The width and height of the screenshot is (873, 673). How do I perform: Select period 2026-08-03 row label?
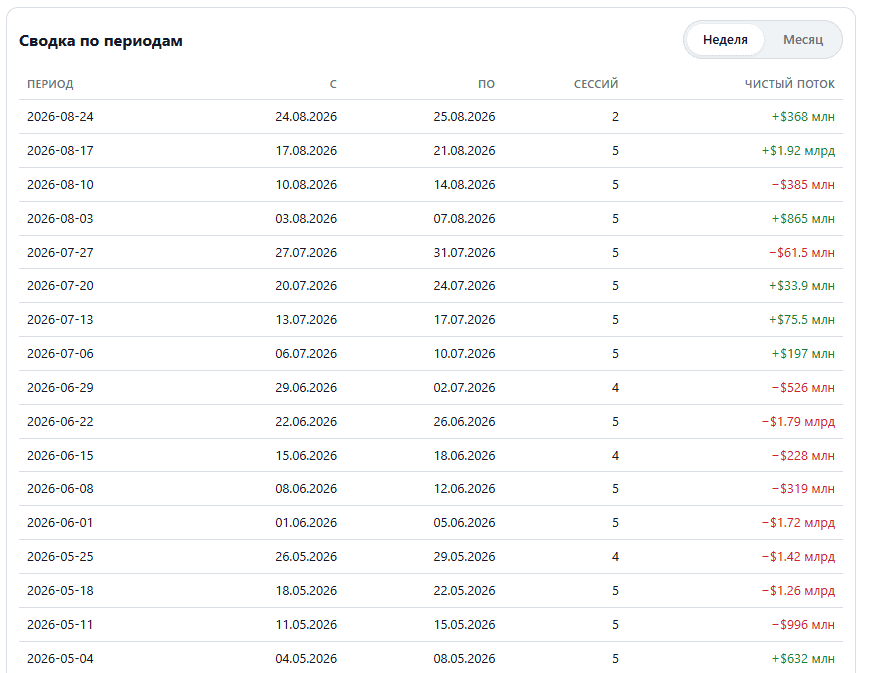click(x=60, y=219)
